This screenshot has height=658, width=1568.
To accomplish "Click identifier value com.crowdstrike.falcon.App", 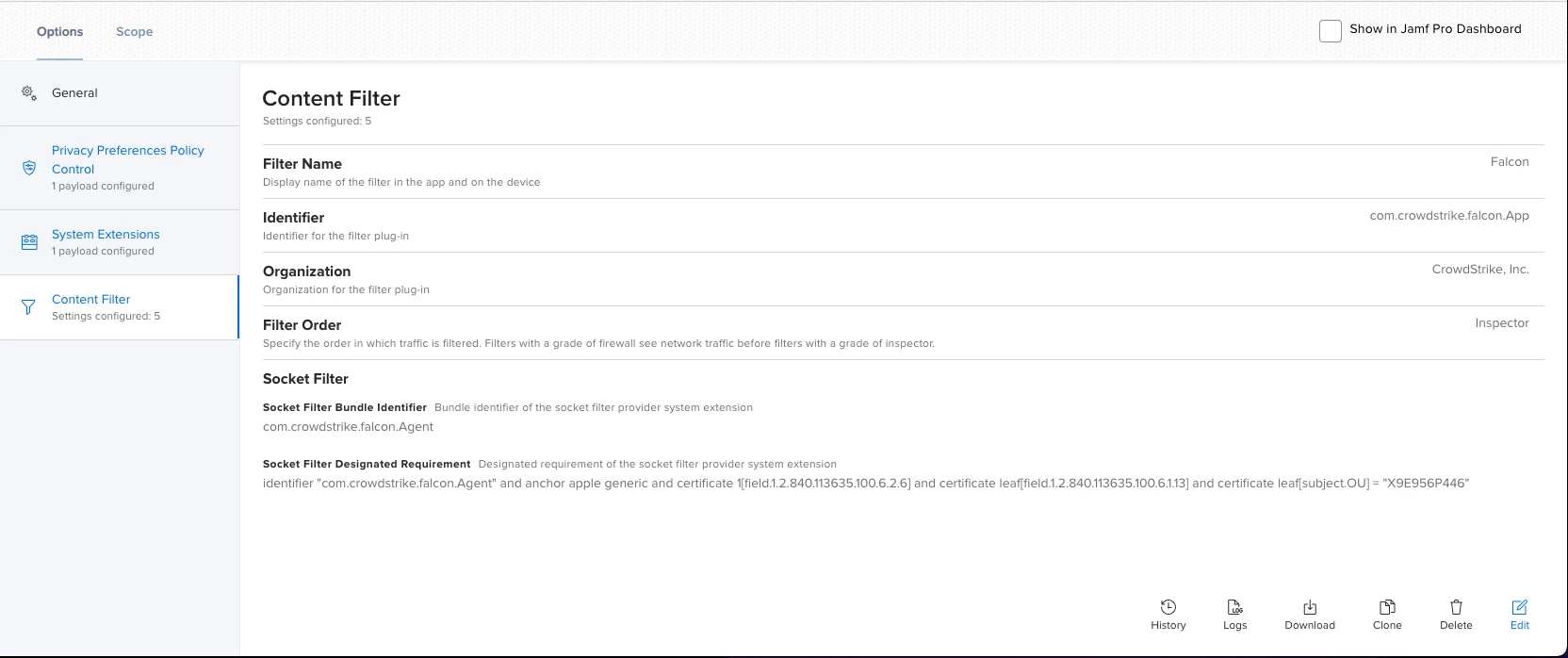I will click(1449, 215).
